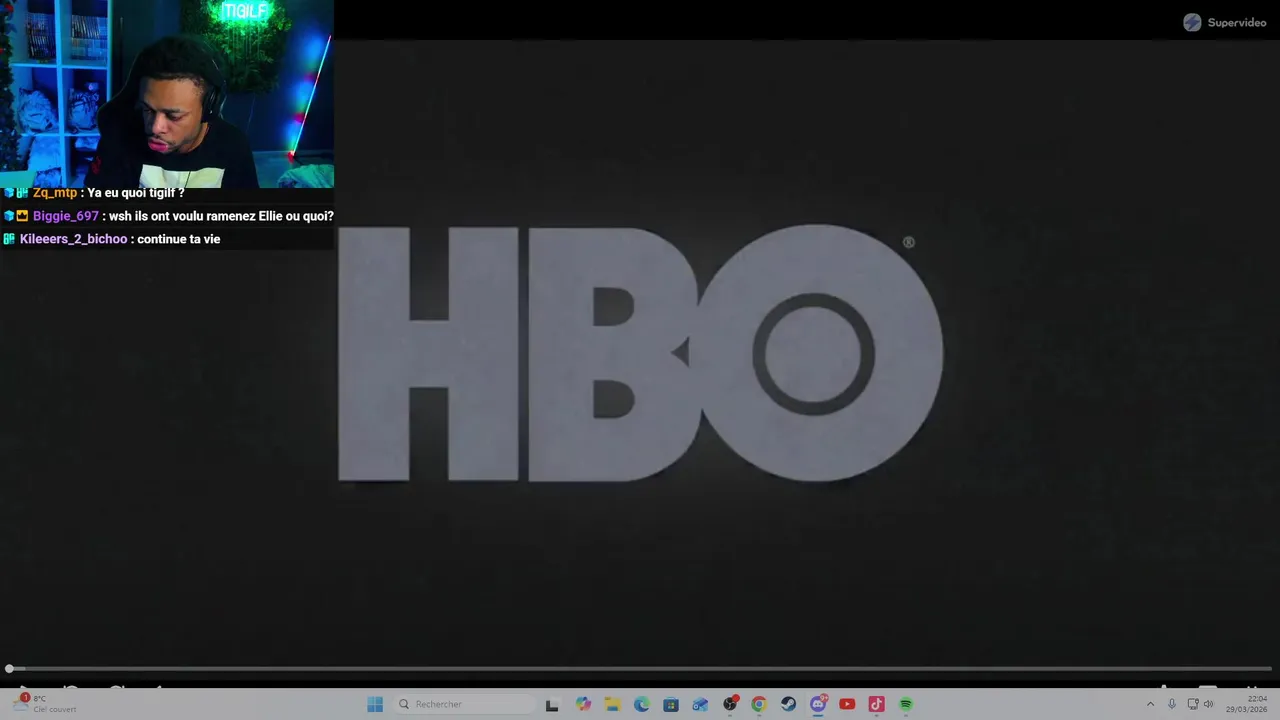This screenshot has width=1280, height=720.
Task: Open the Copilot taskbar icon
Action: tap(583, 704)
